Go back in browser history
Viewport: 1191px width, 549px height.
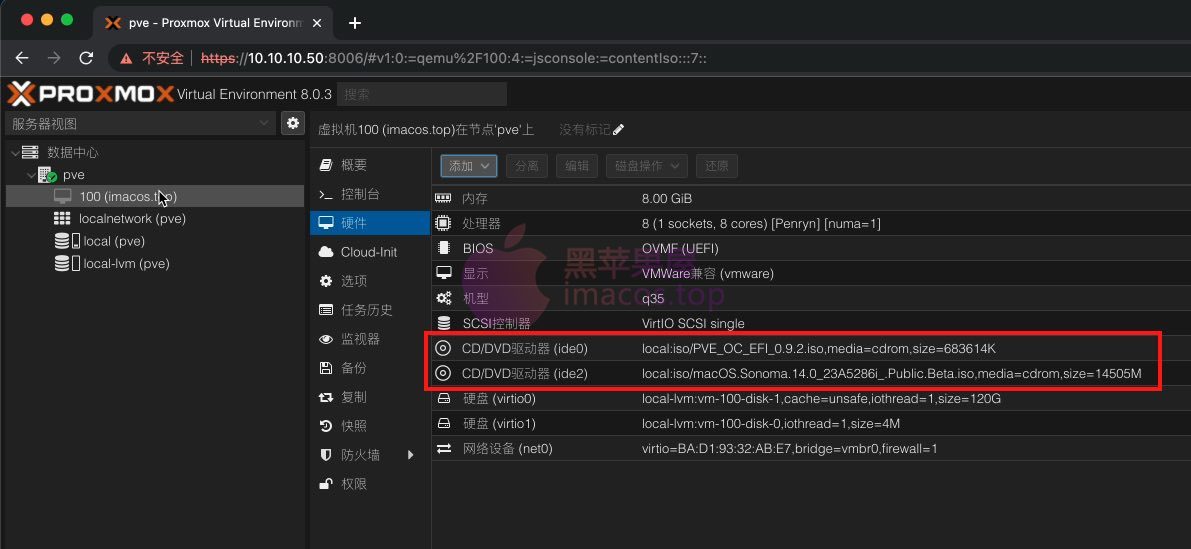click(x=22, y=58)
